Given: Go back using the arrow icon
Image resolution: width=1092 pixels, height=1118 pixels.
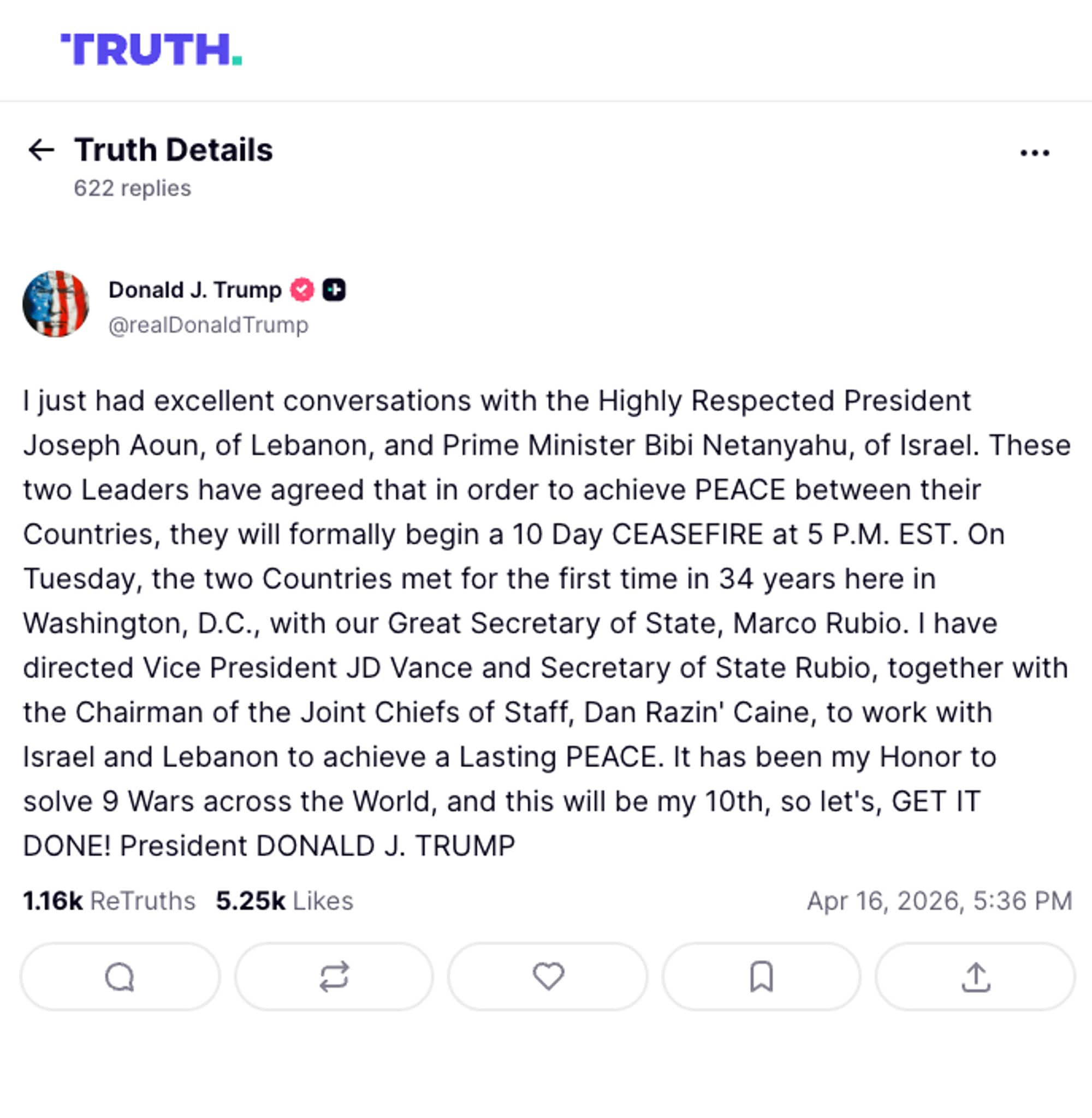Looking at the screenshot, I should 41,150.
